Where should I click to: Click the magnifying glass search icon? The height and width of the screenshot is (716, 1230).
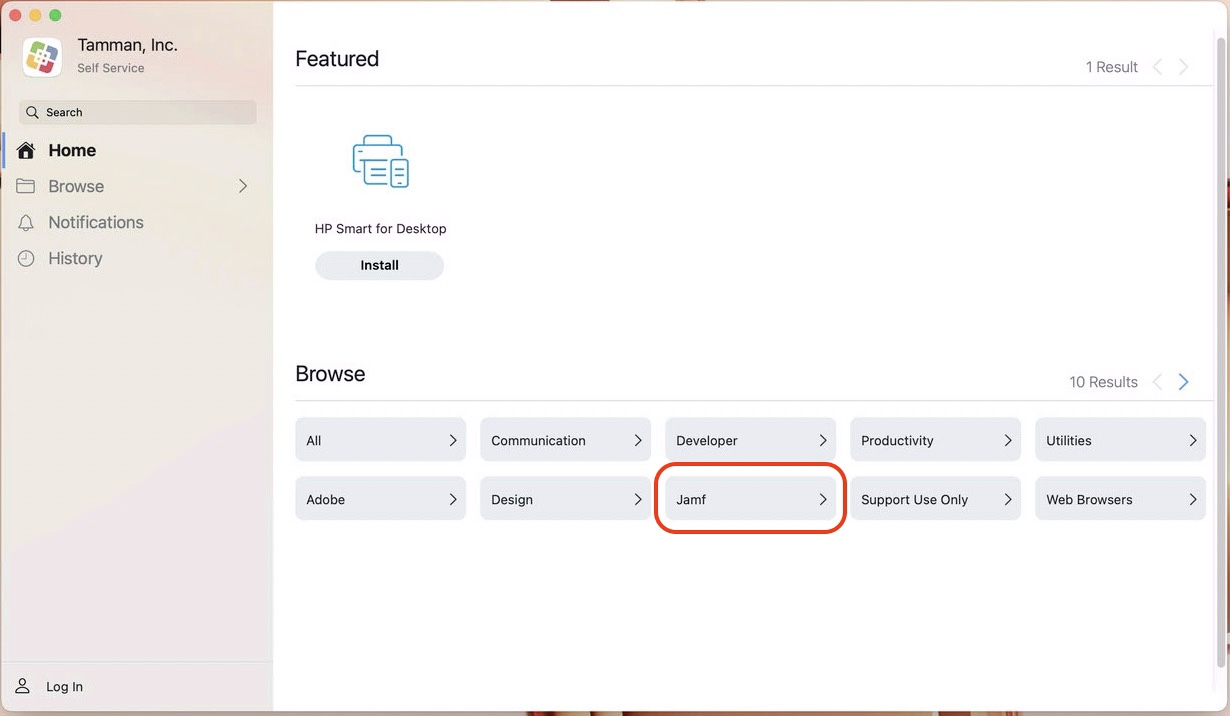33,113
